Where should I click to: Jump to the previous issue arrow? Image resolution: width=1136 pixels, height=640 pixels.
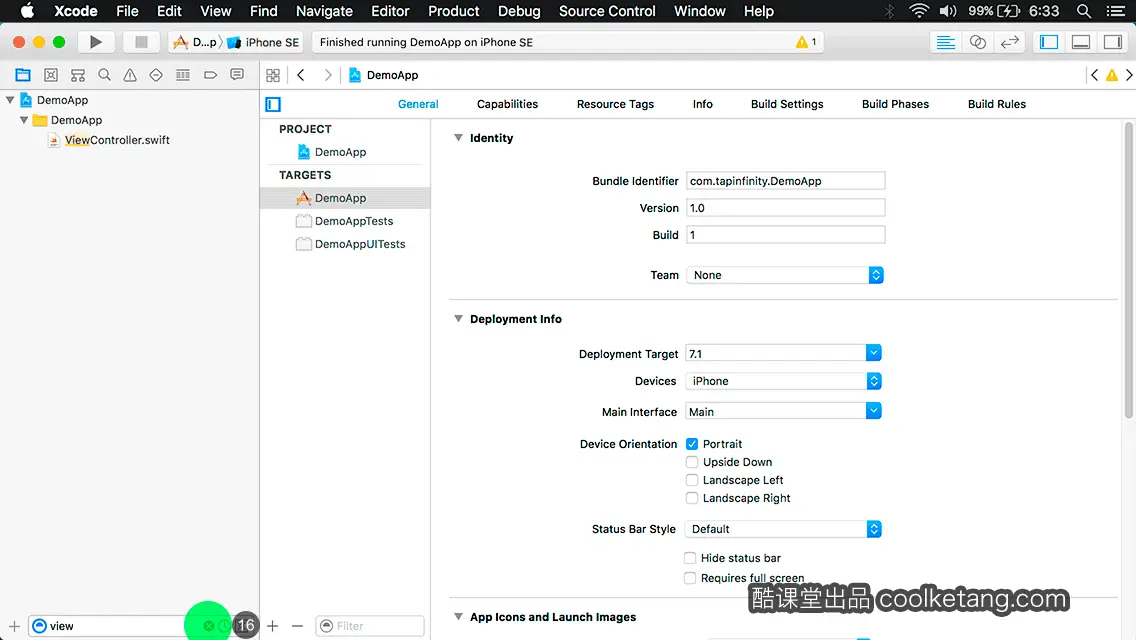pyautogui.click(x=1094, y=75)
